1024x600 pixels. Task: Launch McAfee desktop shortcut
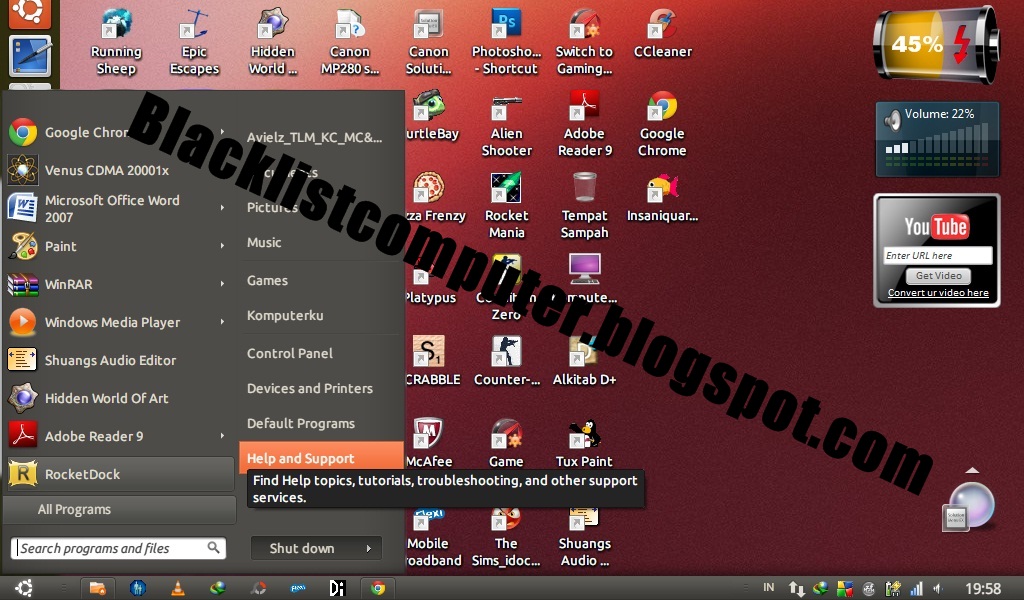tap(429, 443)
